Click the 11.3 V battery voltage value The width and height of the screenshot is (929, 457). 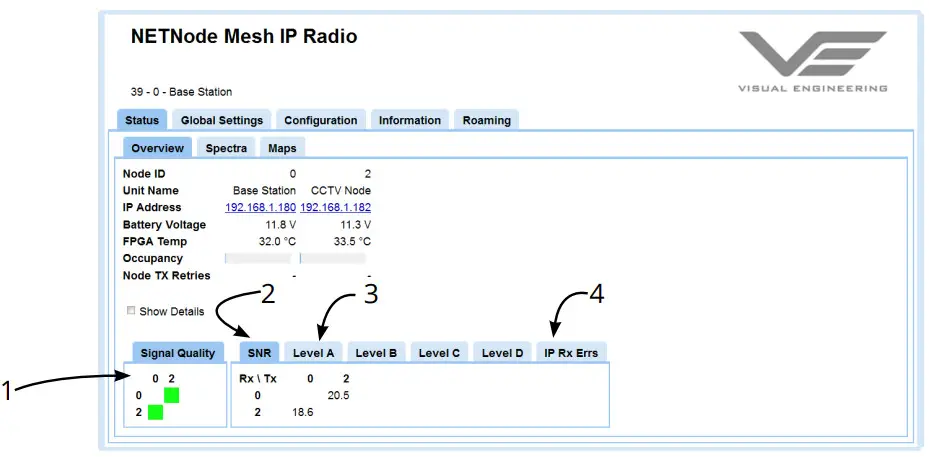click(x=356, y=225)
